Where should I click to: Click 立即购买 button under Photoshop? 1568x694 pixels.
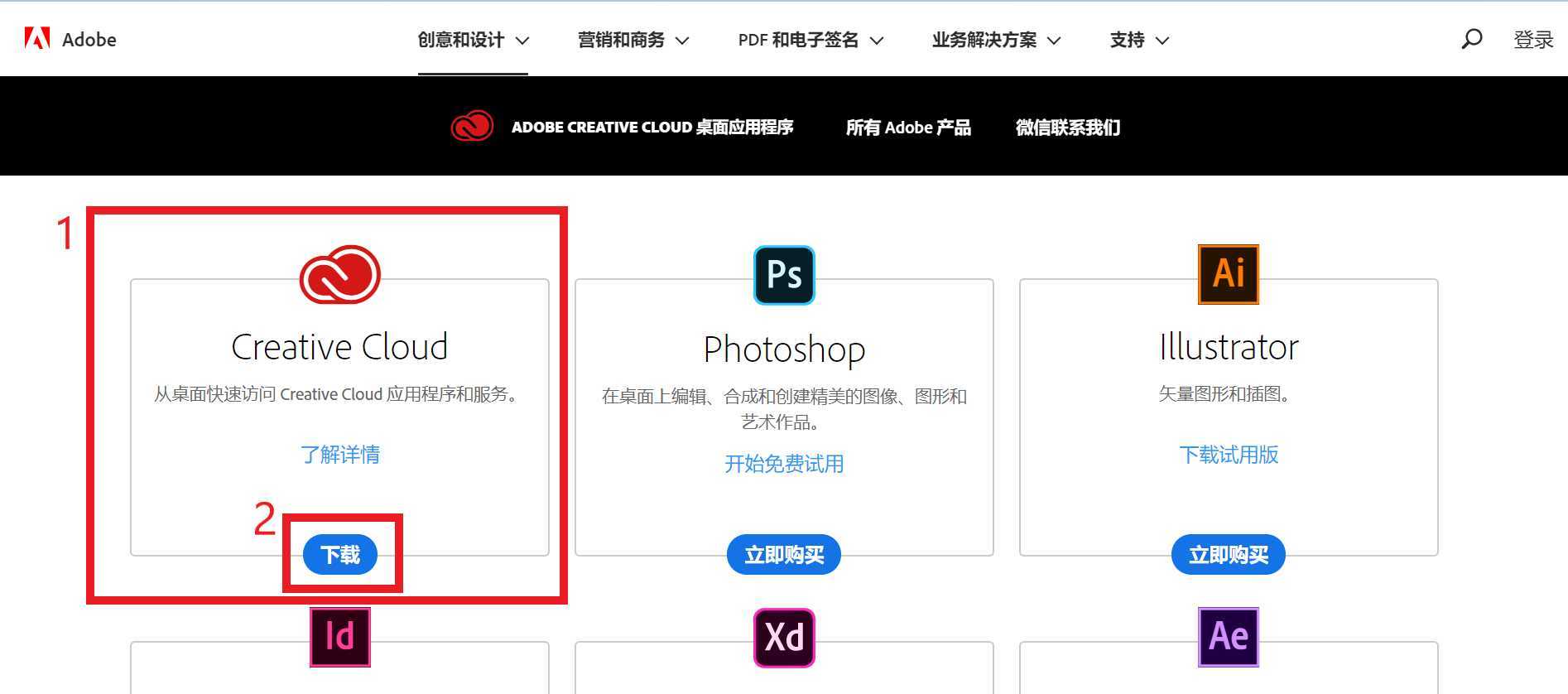pyautogui.click(x=784, y=554)
